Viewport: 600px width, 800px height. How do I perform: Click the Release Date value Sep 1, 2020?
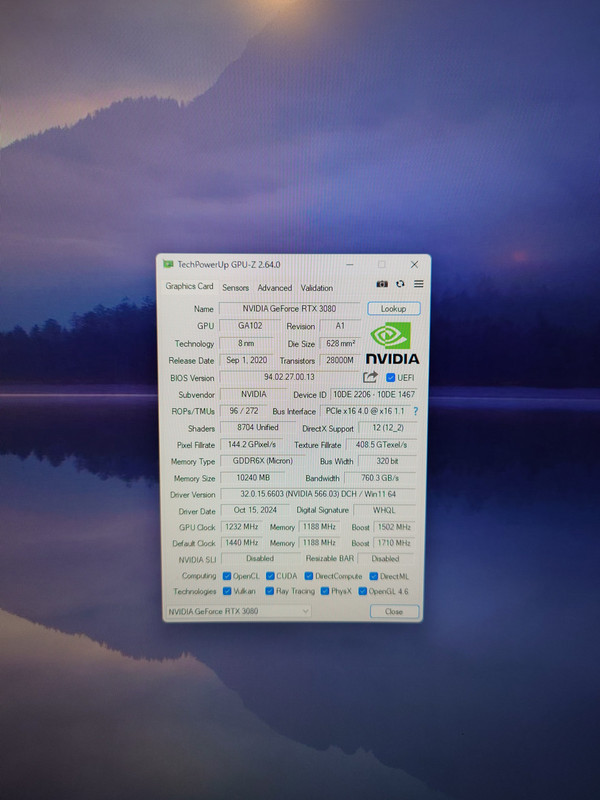(x=246, y=360)
